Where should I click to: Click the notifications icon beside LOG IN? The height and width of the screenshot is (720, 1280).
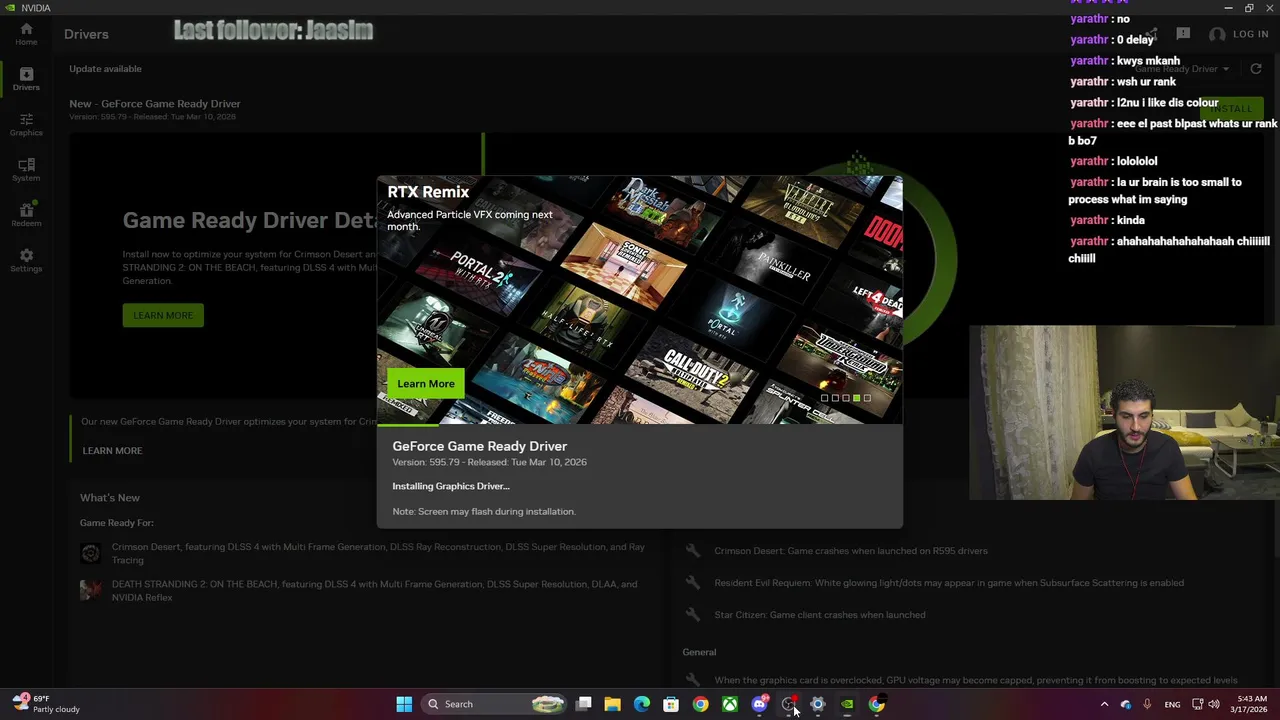1183,34
